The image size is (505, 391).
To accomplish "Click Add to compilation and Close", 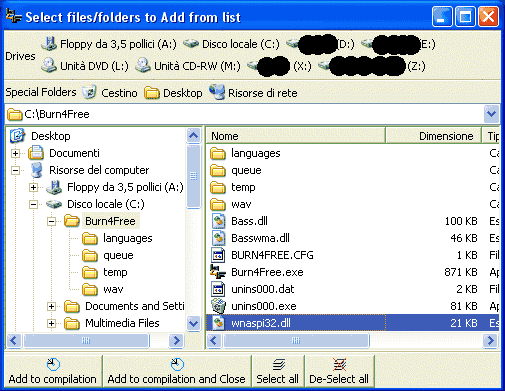I will [x=177, y=371].
